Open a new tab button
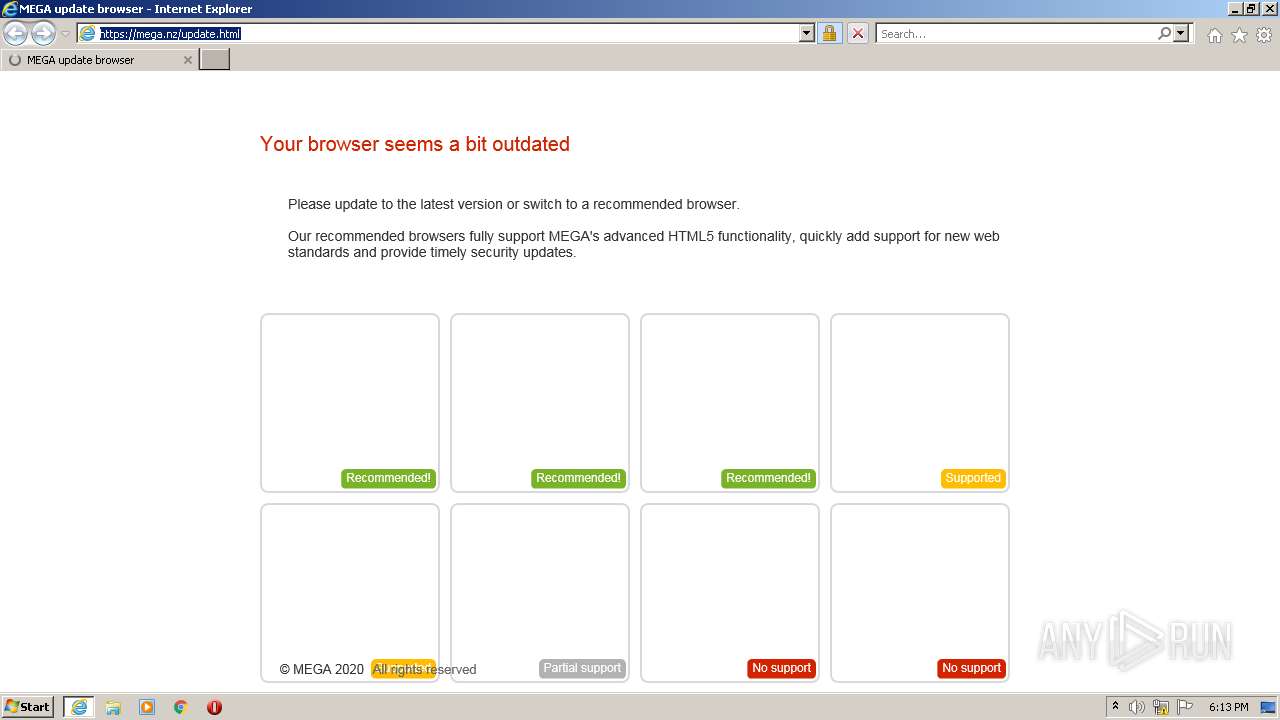This screenshot has height=720, width=1280. coord(215,60)
